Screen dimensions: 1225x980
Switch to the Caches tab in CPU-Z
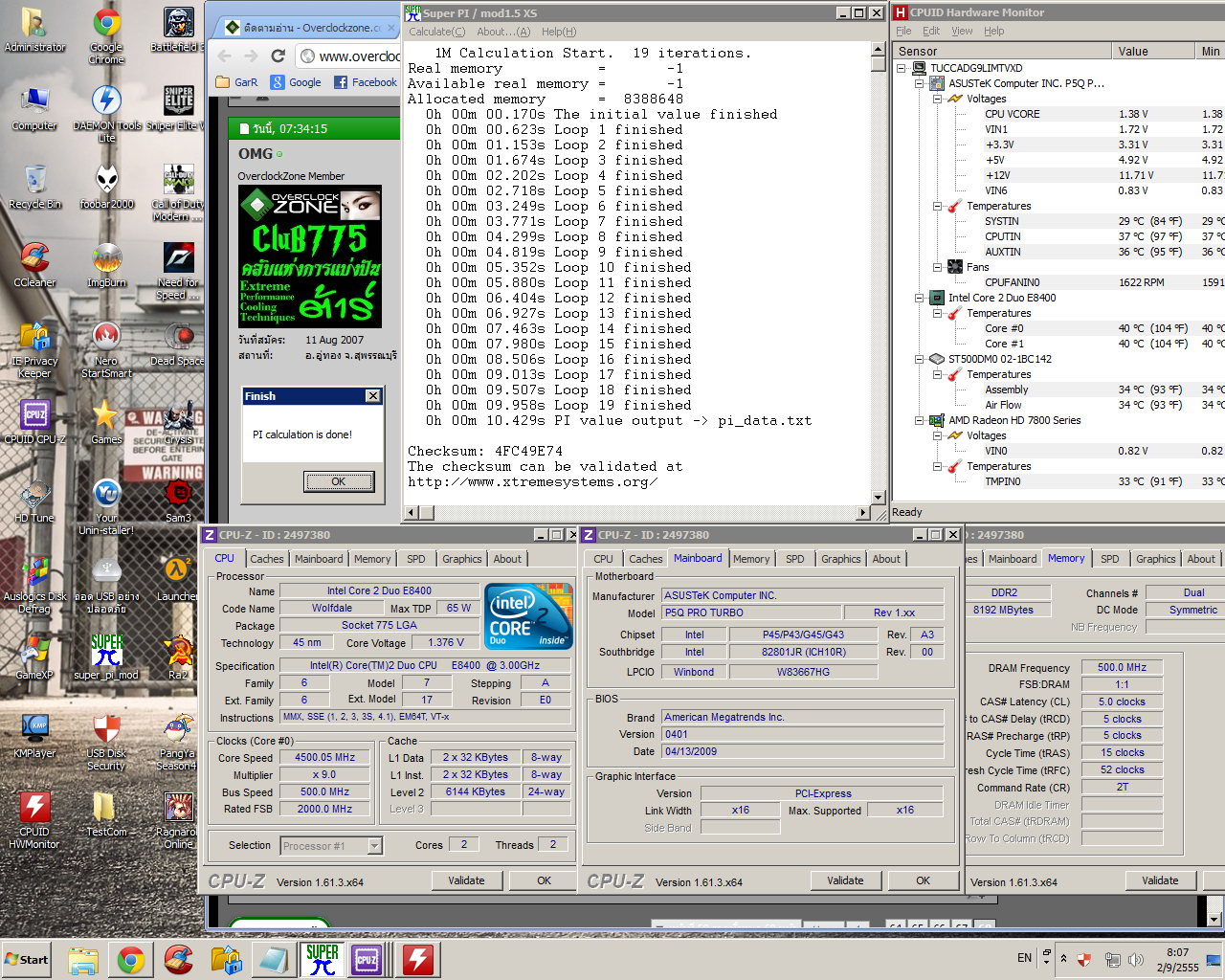click(x=266, y=559)
